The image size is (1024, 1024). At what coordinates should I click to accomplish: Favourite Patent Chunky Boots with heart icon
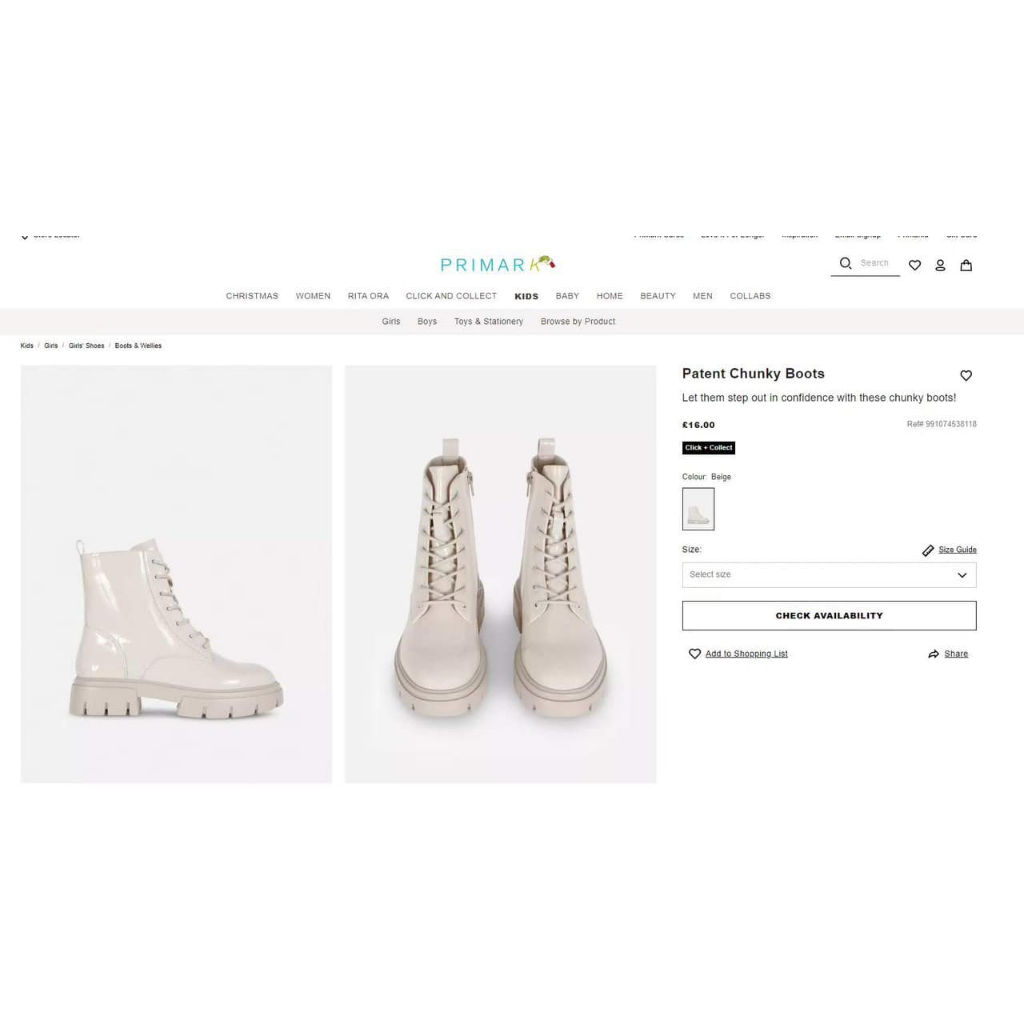(966, 376)
